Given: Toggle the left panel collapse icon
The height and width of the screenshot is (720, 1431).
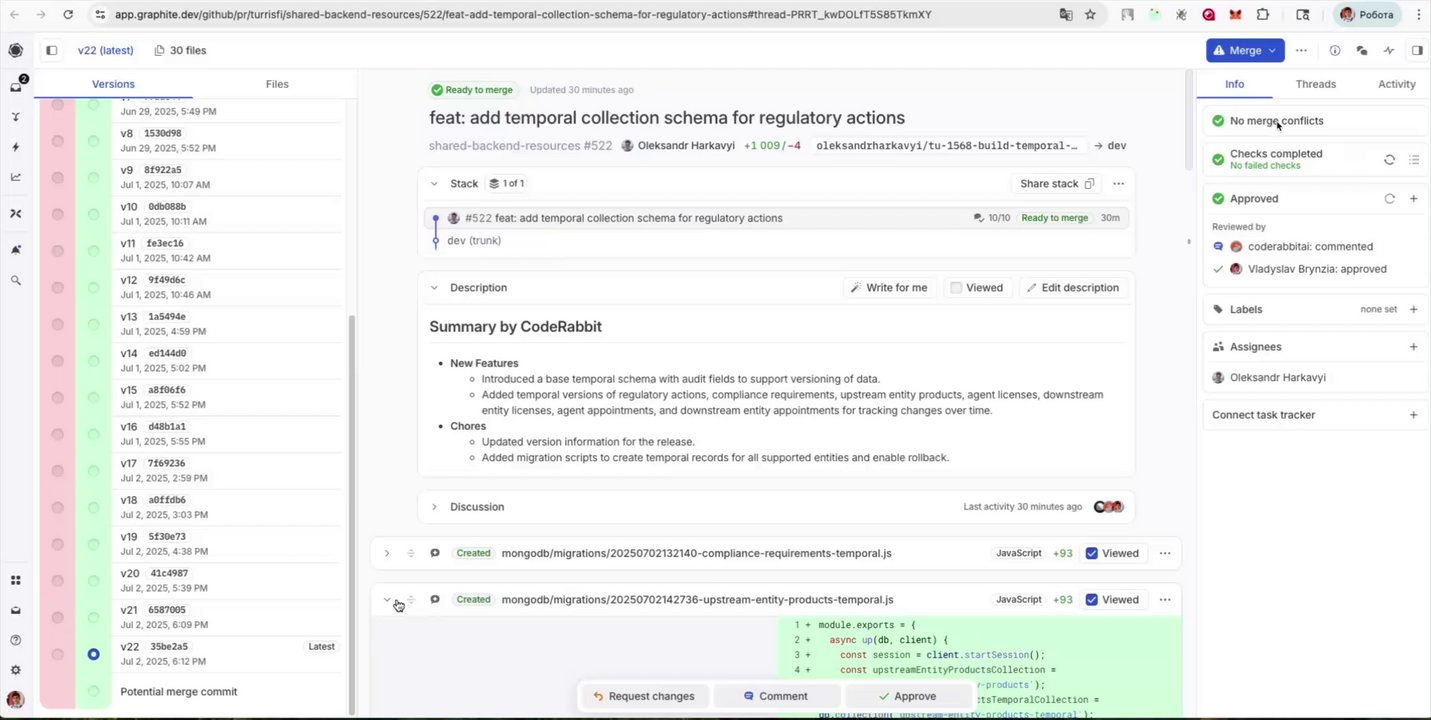Looking at the screenshot, I should pyautogui.click(x=52, y=51).
